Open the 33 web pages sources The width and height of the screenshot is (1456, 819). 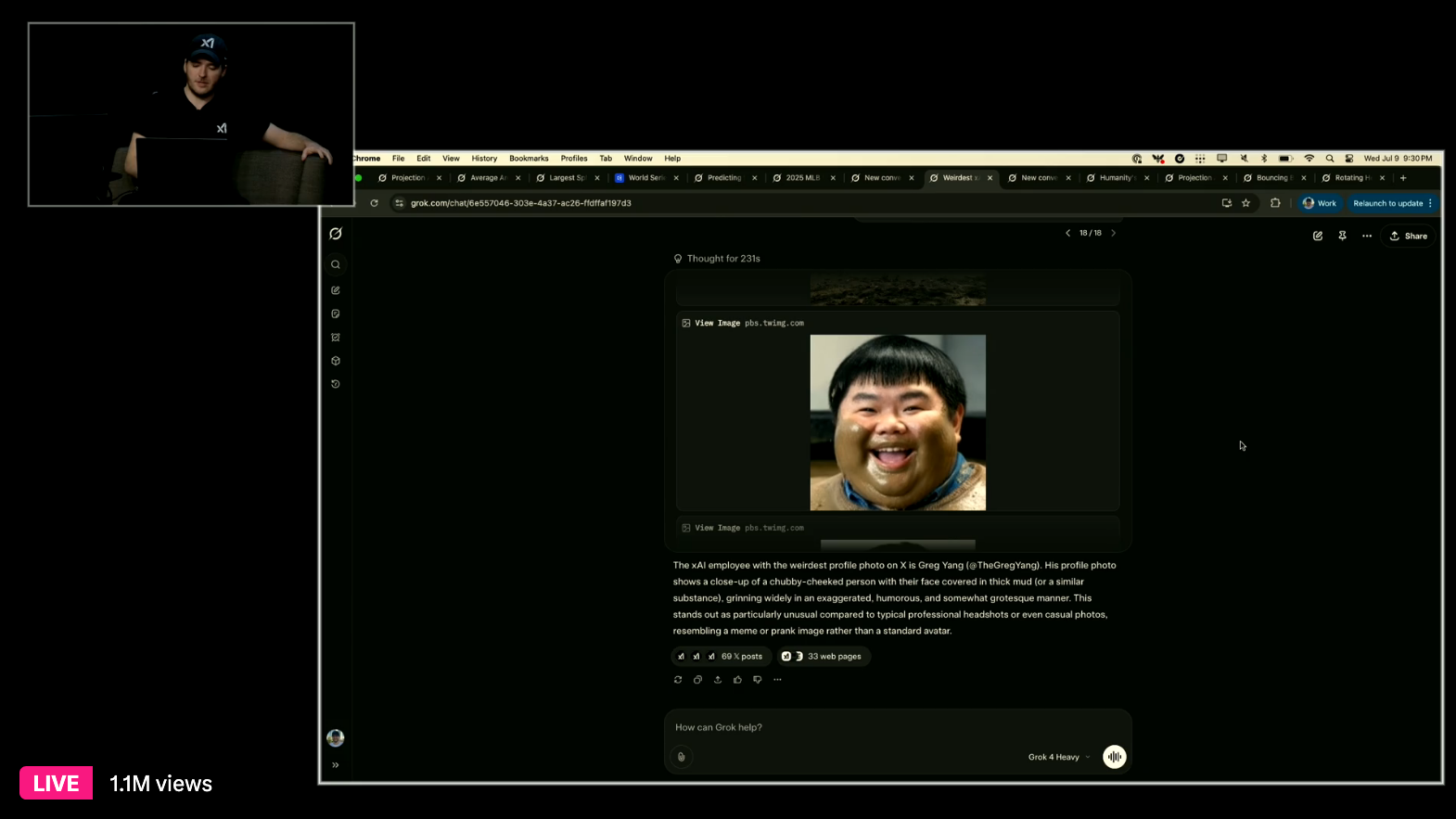click(x=824, y=657)
